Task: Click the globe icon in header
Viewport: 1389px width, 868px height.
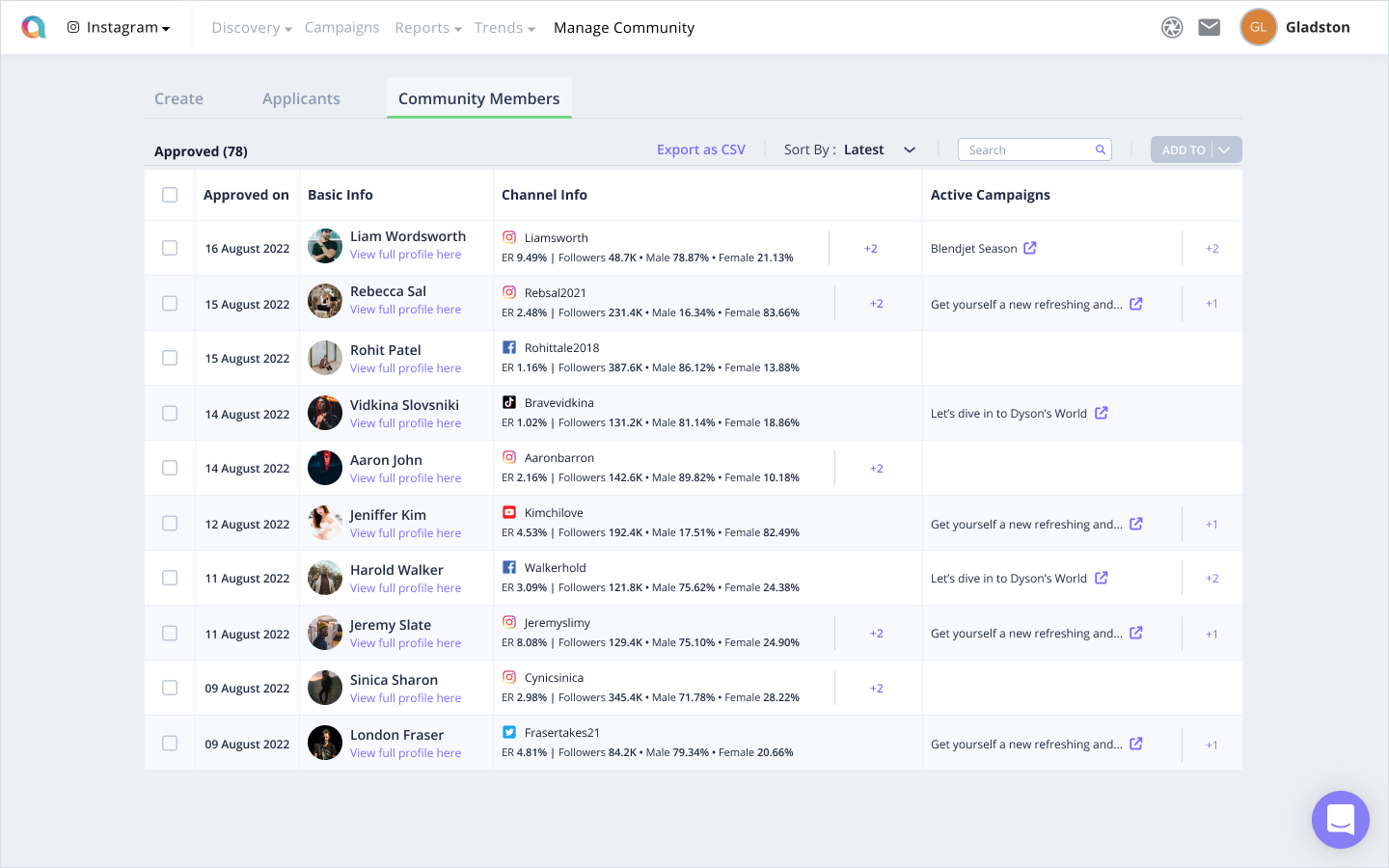Action: click(x=1172, y=27)
